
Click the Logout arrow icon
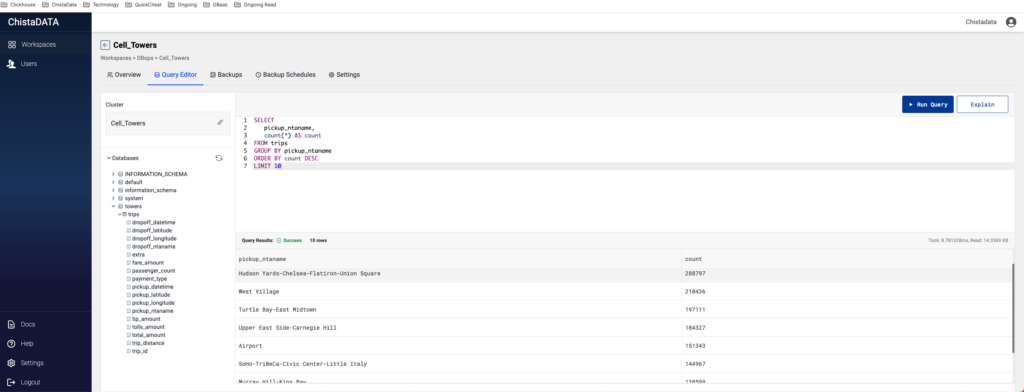11,382
